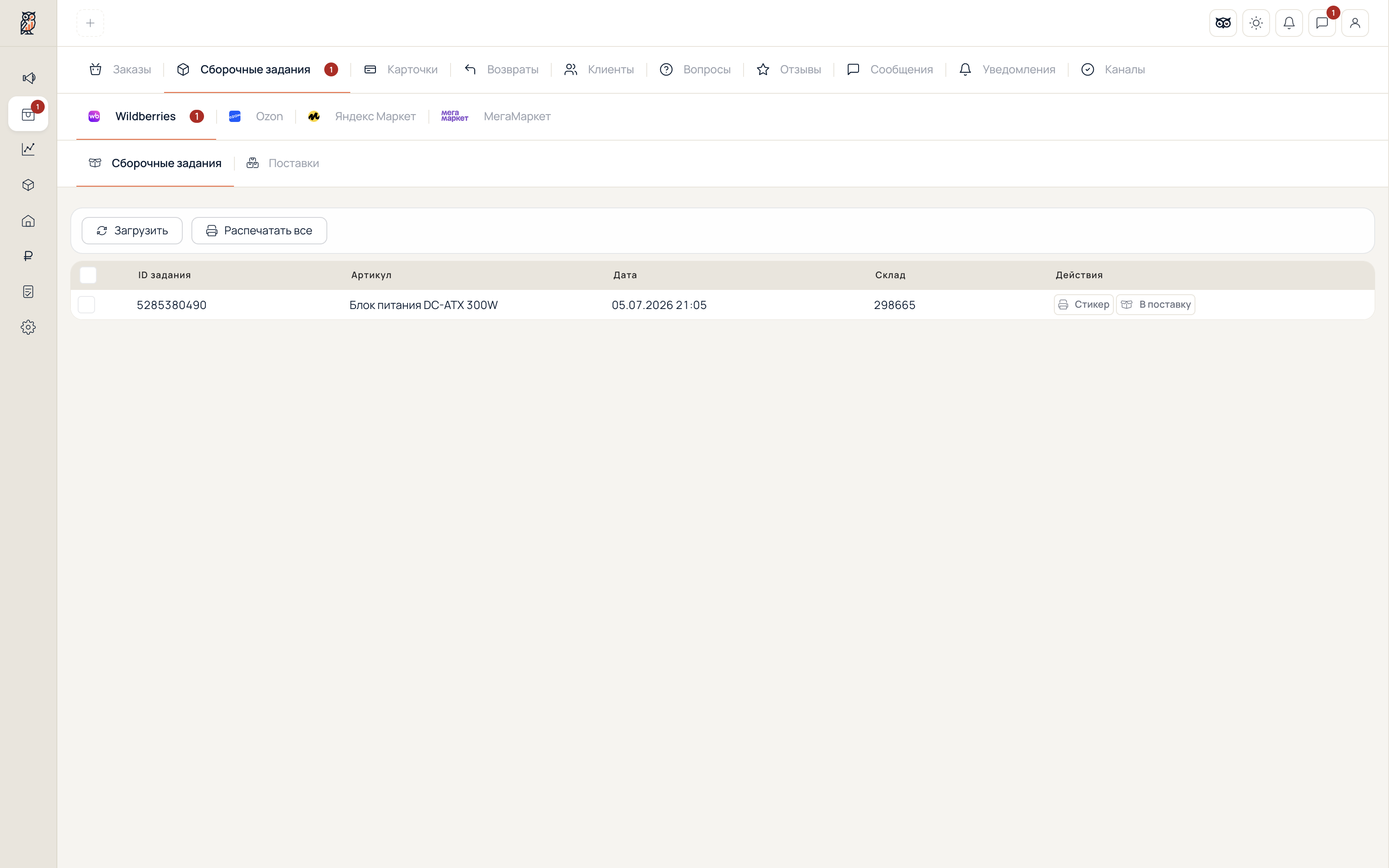
Task: Click the owl eyes icon in header
Action: click(x=1223, y=23)
